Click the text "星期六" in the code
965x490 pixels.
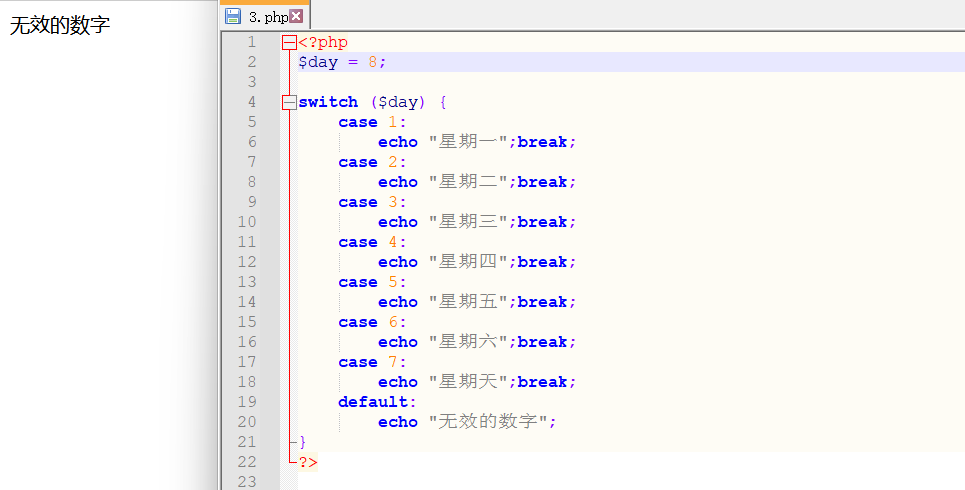pos(468,342)
